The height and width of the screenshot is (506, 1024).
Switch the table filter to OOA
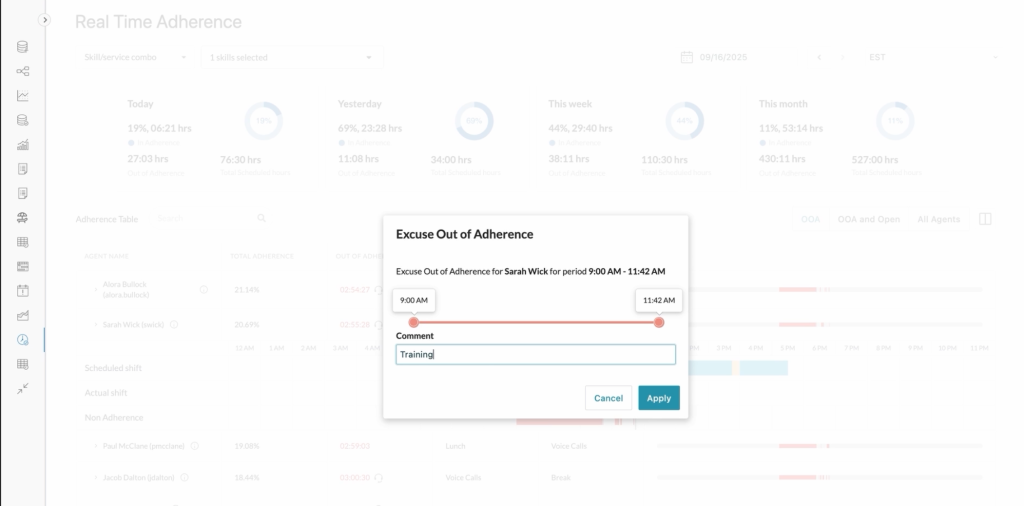pos(810,219)
